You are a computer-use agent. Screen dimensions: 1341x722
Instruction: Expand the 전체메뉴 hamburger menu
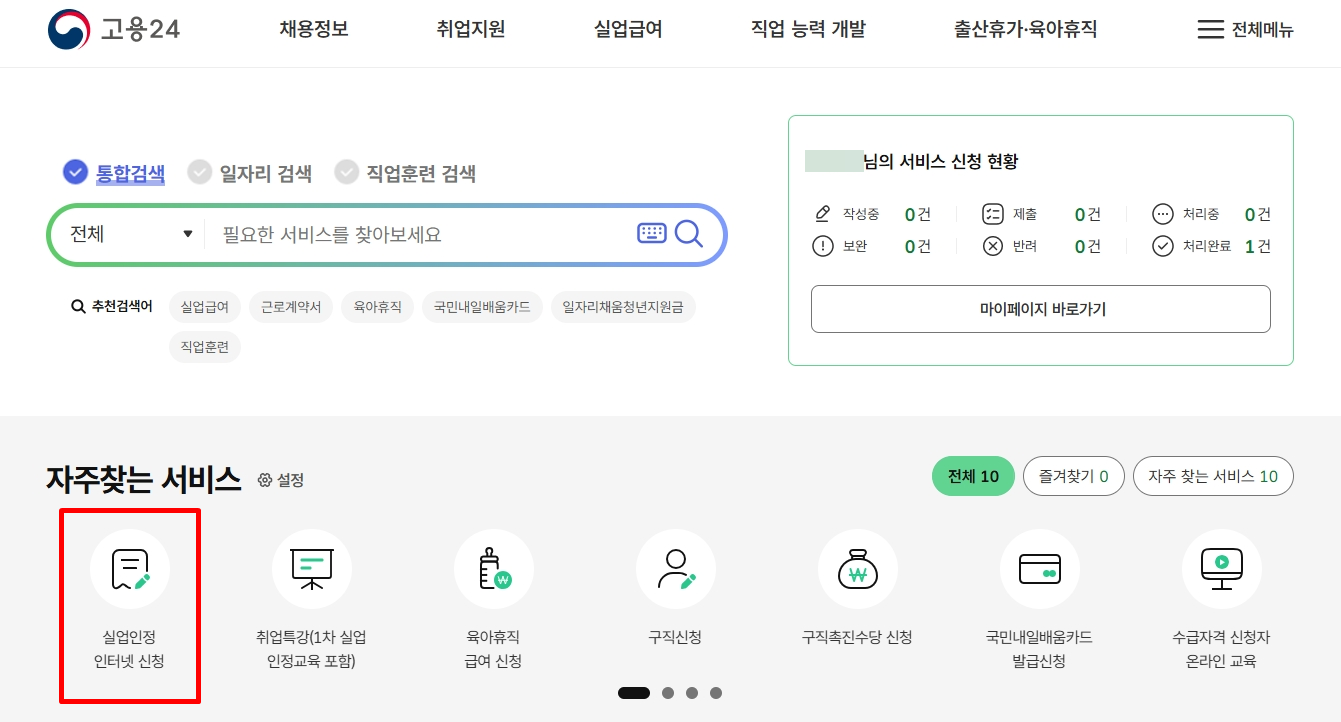1244,30
